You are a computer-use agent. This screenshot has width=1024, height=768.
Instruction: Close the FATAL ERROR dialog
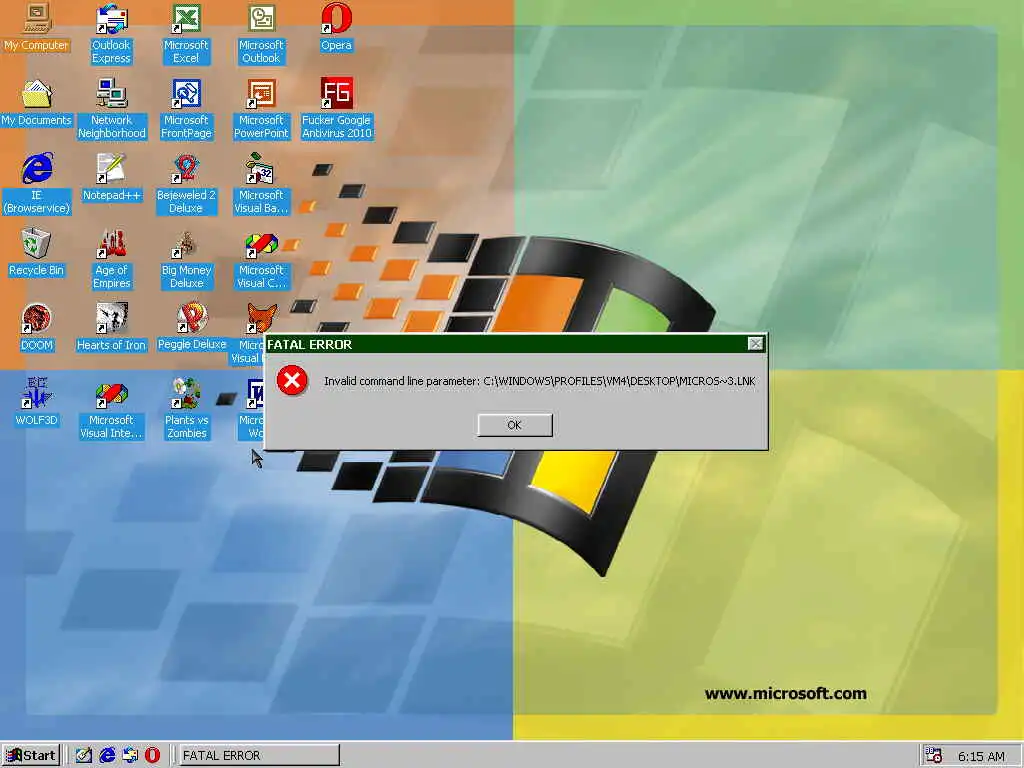click(755, 344)
